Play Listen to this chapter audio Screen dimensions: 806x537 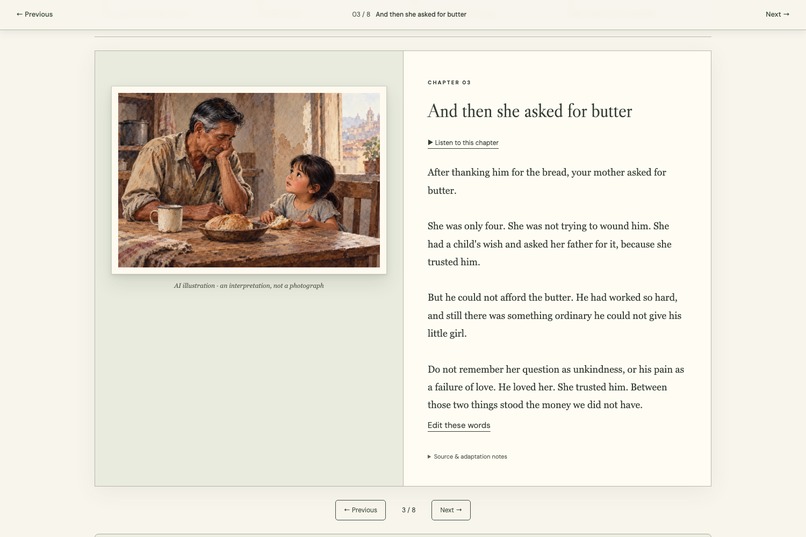(463, 142)
